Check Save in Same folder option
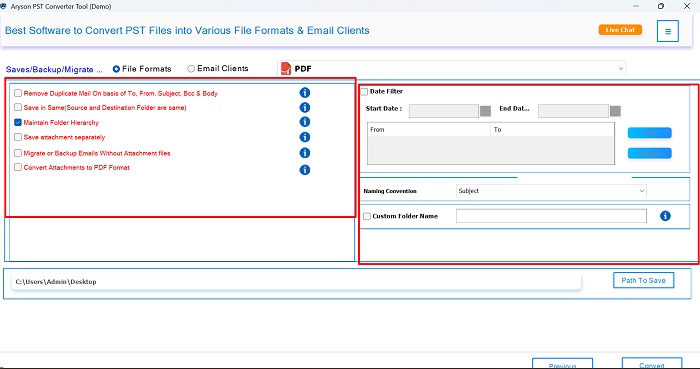Image resolution: width=700 pixels, height=369 pixels. (x=18, y=108)
